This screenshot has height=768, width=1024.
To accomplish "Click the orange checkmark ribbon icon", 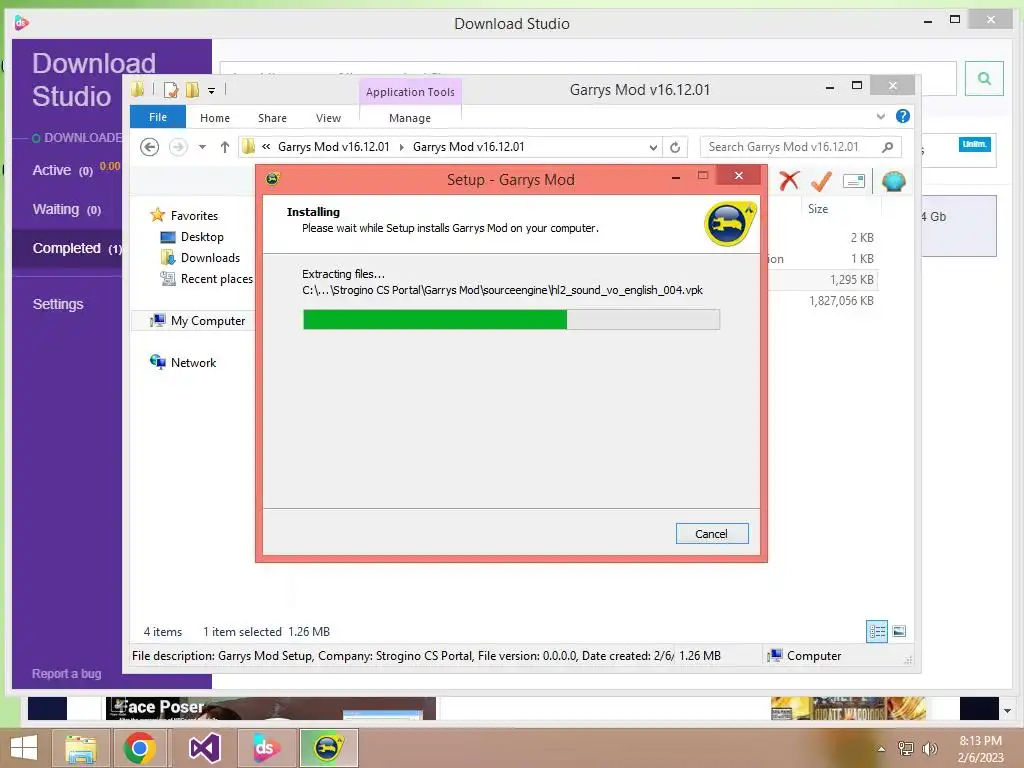I will 821,181.
